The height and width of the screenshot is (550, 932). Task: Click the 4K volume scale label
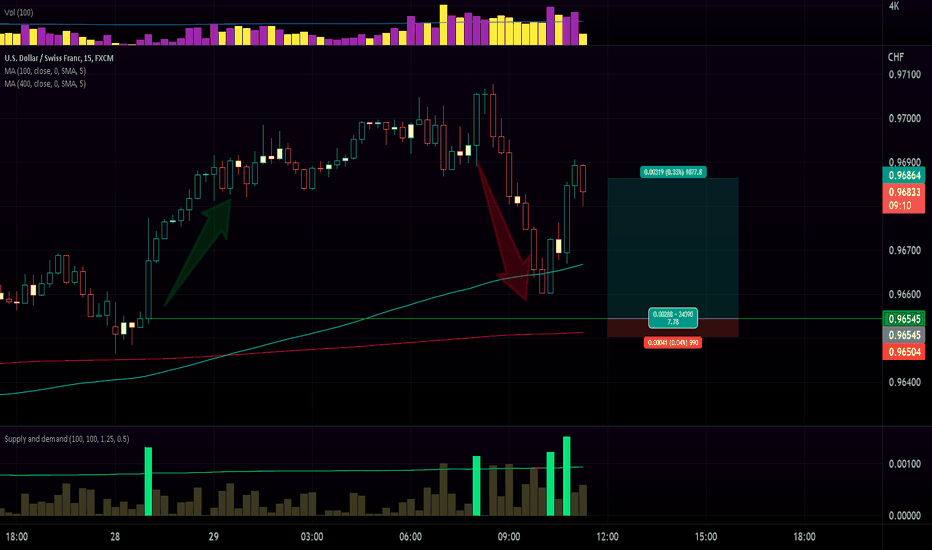pyautogui.click(x=894, y=7)
